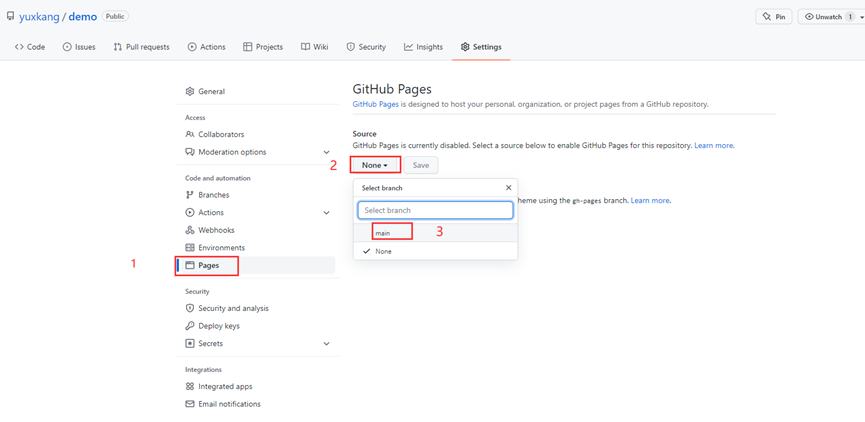This screenshot has height=422, width=865.
Task: Open Moderation options in sidebar
Action: point(232,152)
